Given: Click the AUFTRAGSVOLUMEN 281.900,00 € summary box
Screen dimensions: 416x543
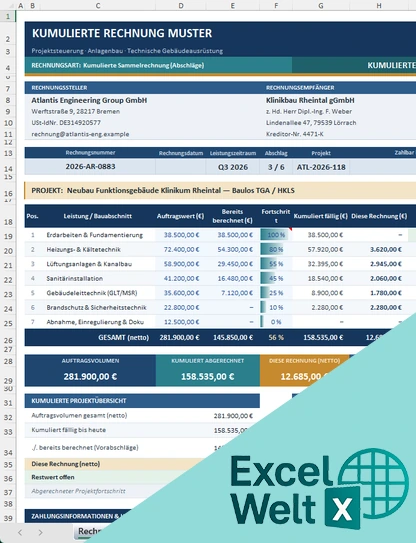Looking at the screenshot, I should [90, 370].
